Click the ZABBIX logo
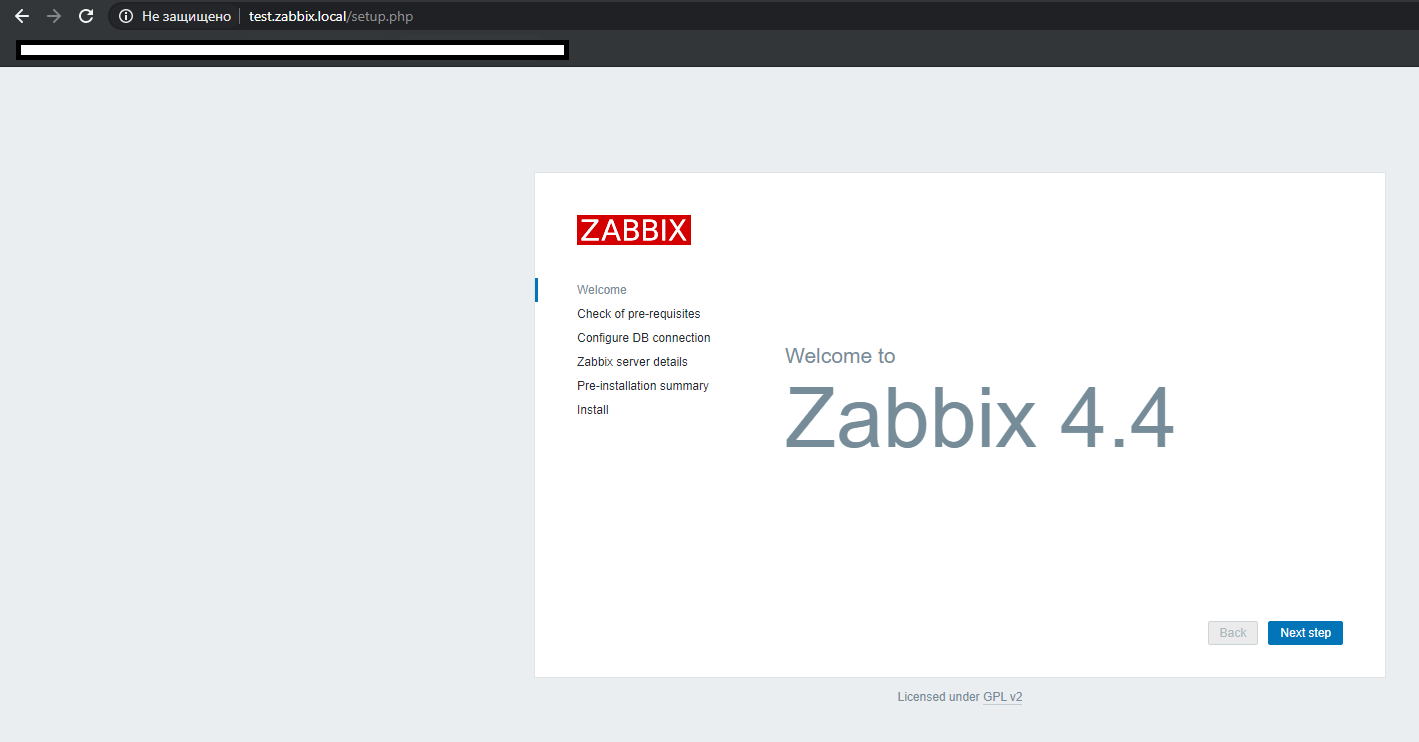 click(x=634, y=230)
